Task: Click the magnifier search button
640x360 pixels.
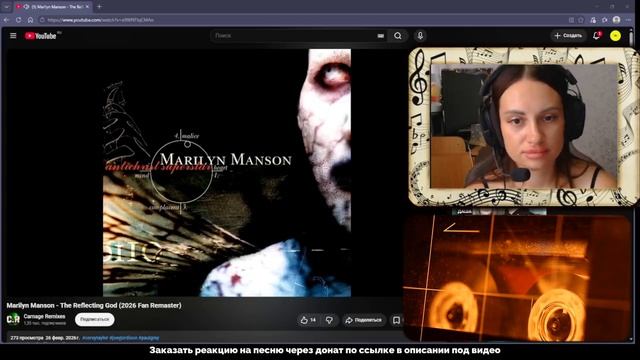Action: point(398,36)
